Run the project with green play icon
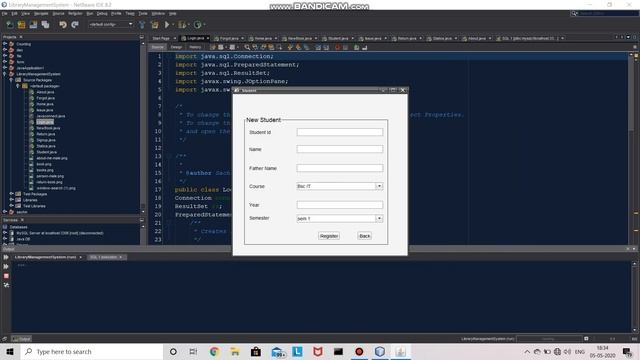The image size is (640, 360). pyautogui.click(x=167, y=24)
